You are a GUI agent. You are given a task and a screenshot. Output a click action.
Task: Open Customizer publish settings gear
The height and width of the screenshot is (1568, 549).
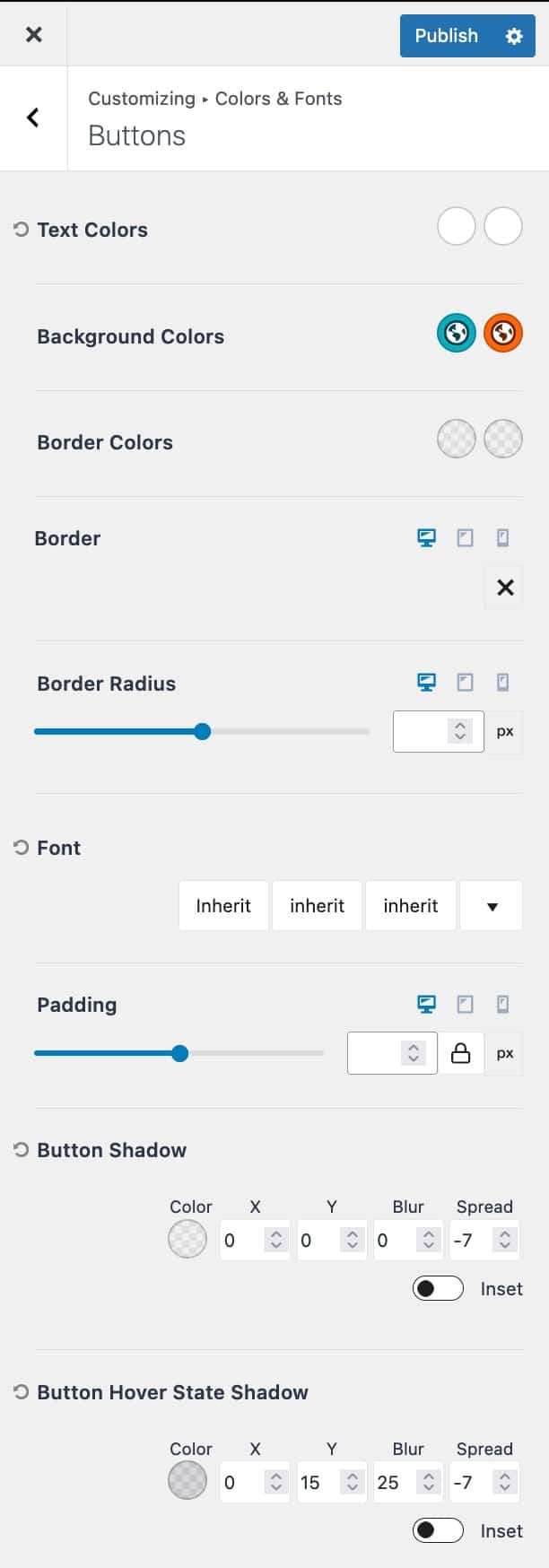click(513, 36)
